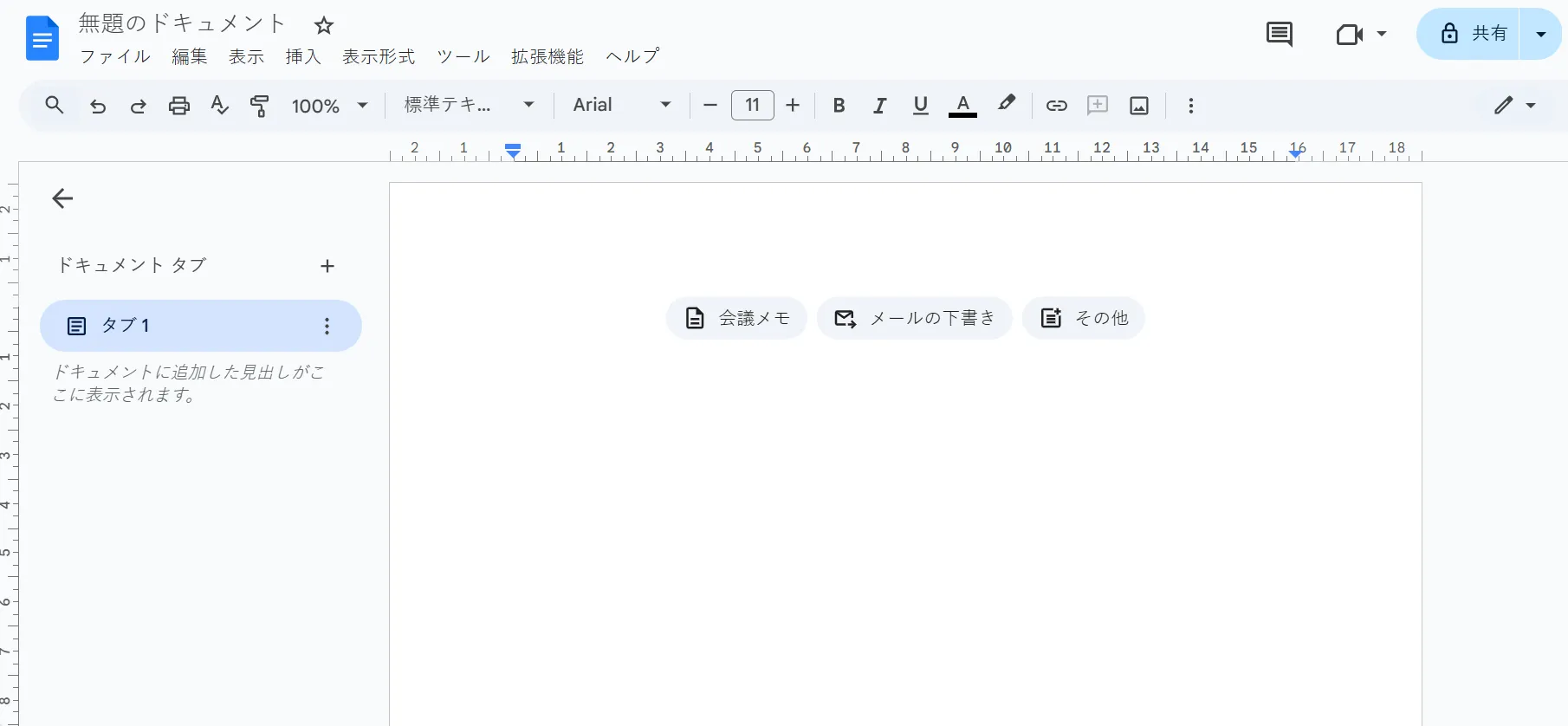The height and width of the screenshot is (726, 1568).
Task: Select the paint format roller icon
Action: pos(259,106)
